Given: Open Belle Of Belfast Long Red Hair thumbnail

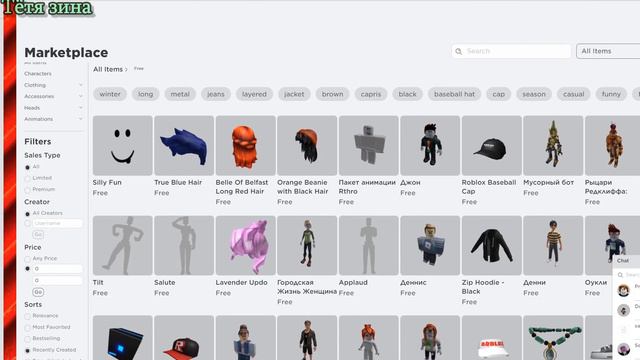Looking at the screenshot, I should tap(246, 145).
